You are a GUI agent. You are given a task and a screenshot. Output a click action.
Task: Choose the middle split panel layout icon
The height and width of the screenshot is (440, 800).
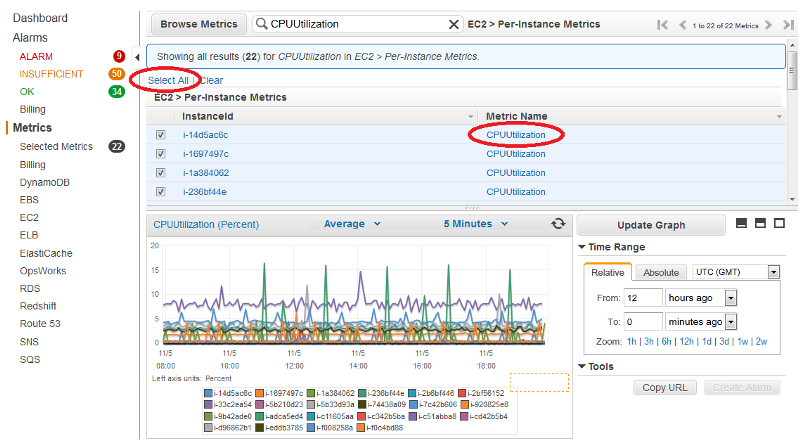(x=760, y=223)
